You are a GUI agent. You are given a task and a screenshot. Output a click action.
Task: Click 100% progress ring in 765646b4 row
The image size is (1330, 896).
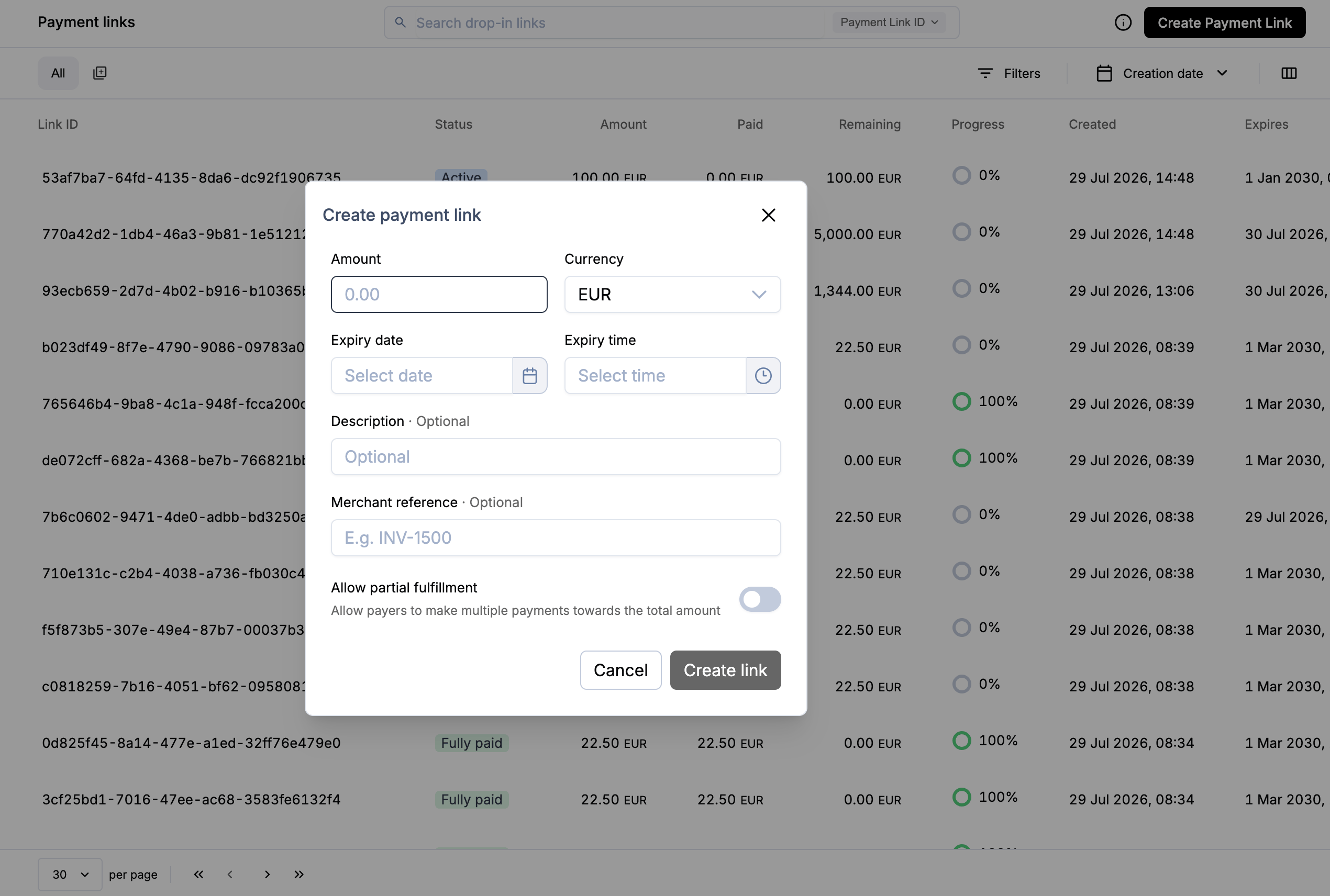point(961,402)
